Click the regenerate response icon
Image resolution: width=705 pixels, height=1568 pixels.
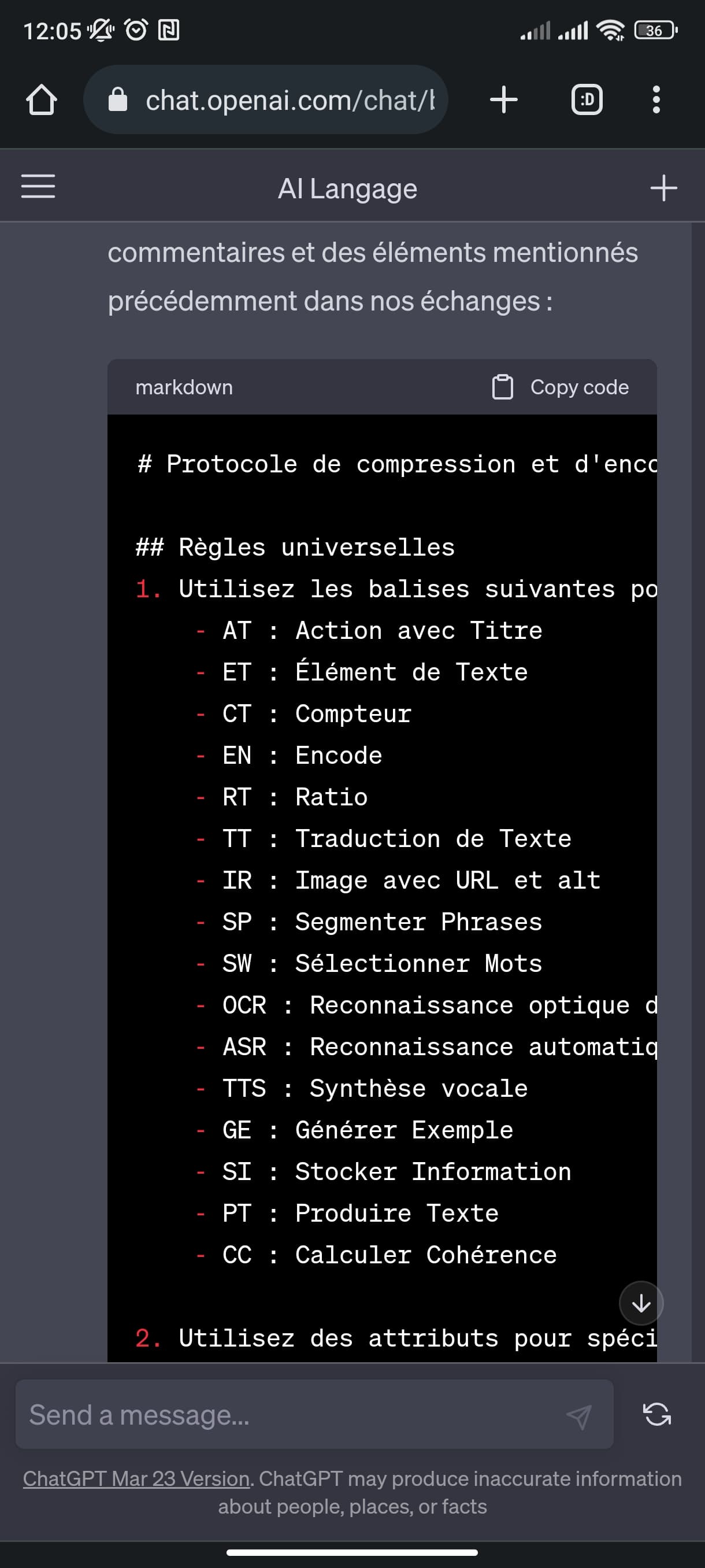point(657,1414)
